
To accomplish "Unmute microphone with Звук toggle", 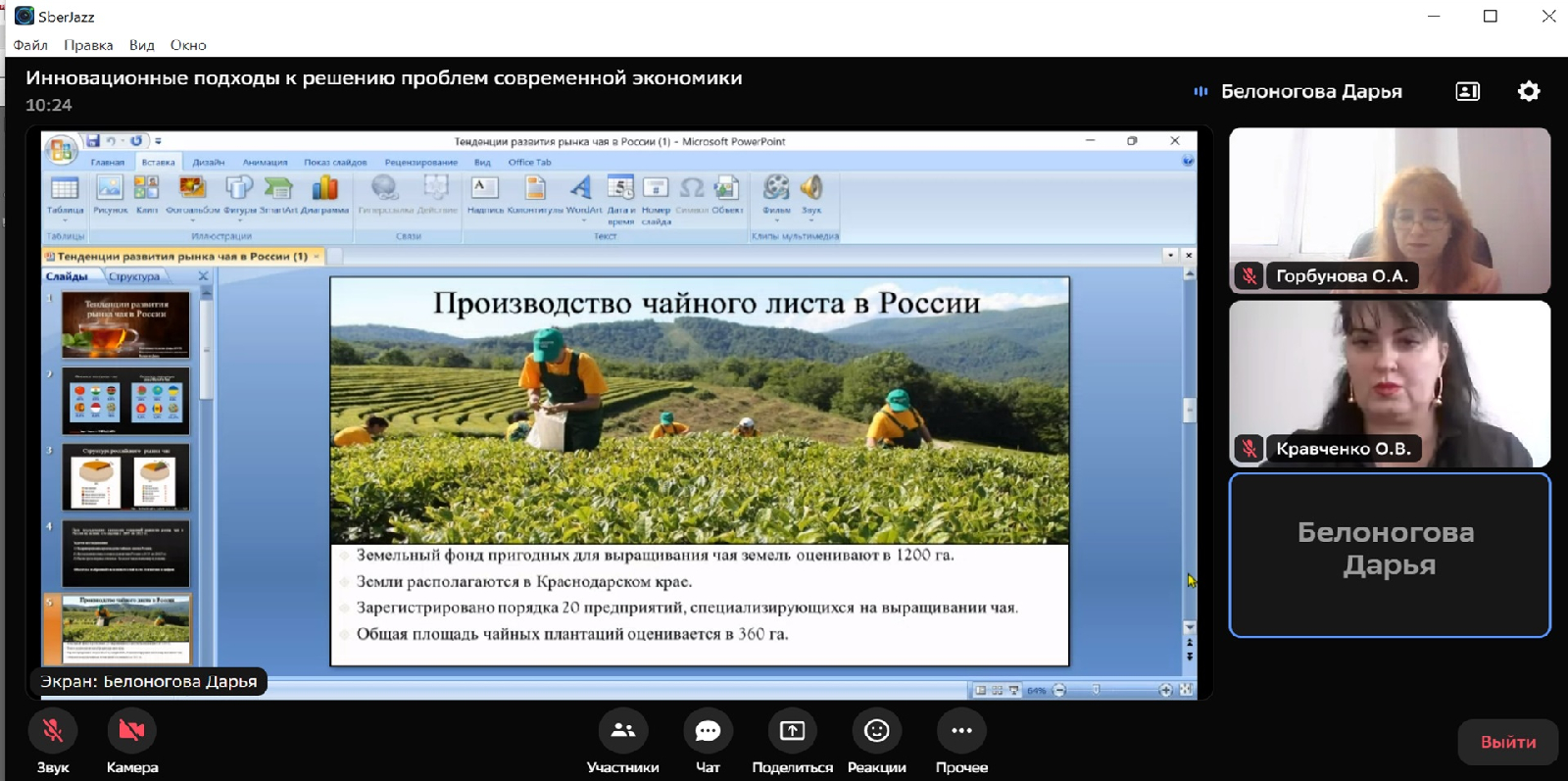I will pyautogui.click(x=53, y=731).
